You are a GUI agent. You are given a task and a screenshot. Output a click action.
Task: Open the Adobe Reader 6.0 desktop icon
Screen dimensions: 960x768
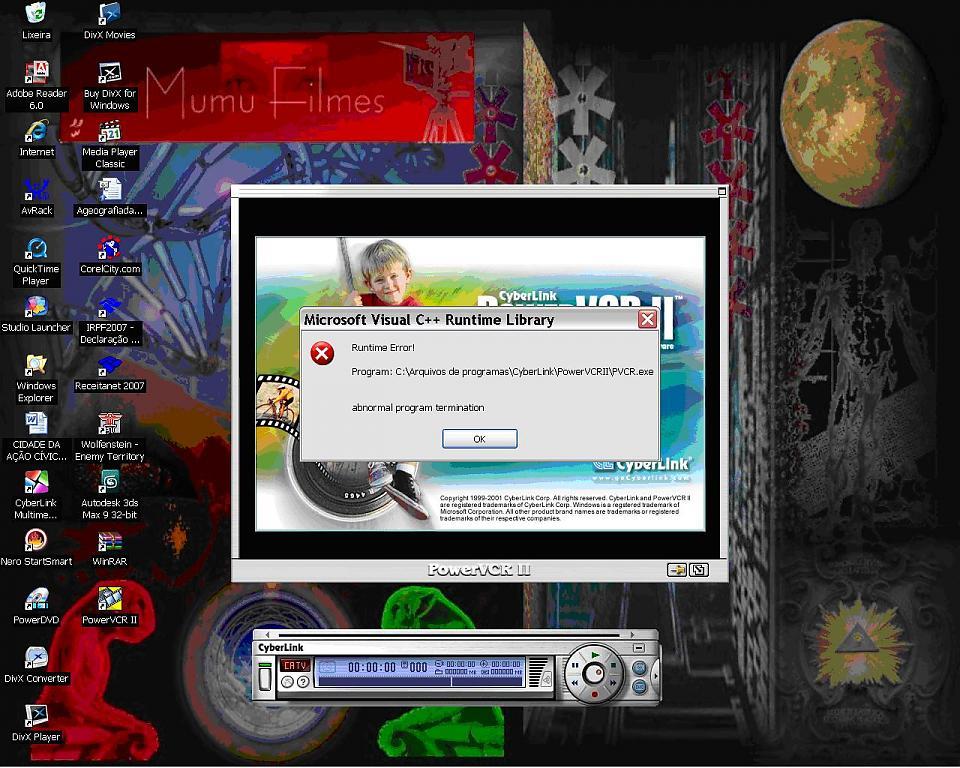click(36, 86)
